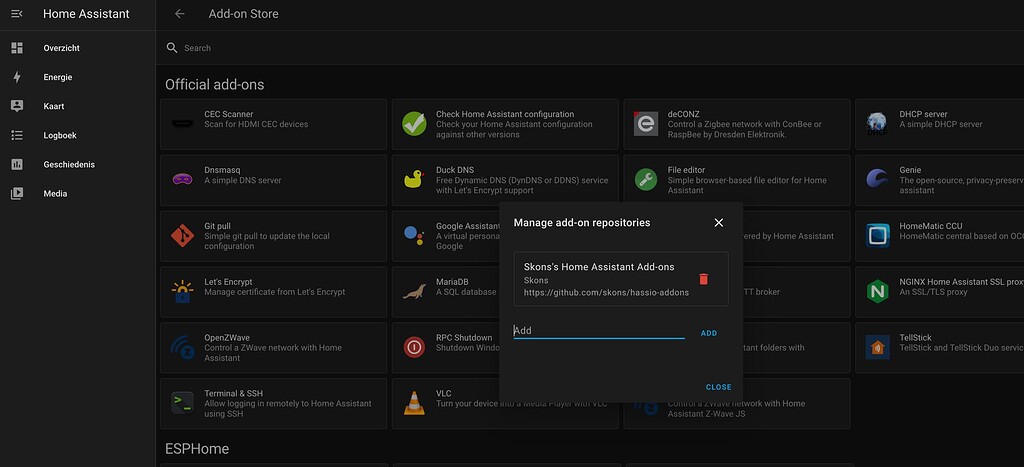
Task: Click the Git pull add-on title
Action: tap(217, 226)
